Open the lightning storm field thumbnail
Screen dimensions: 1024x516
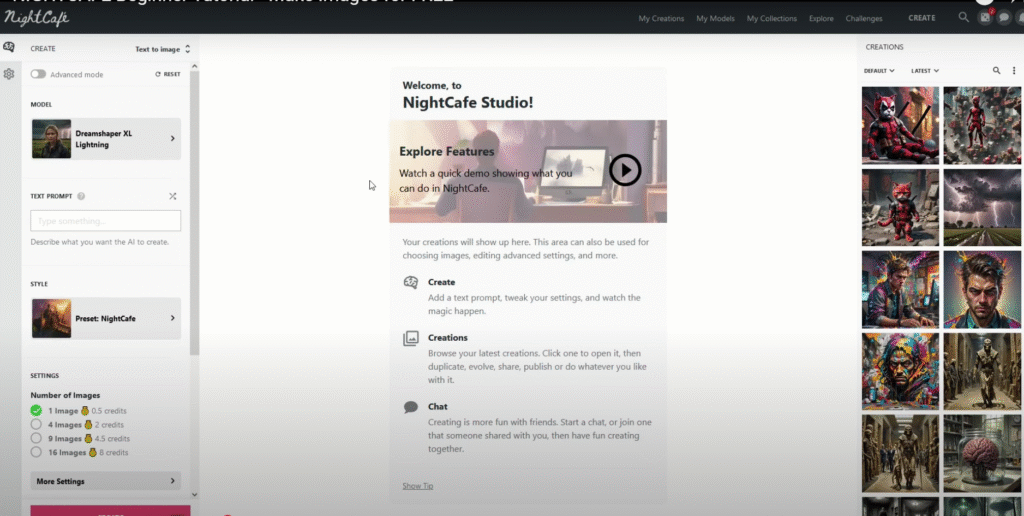coord(982,208)
